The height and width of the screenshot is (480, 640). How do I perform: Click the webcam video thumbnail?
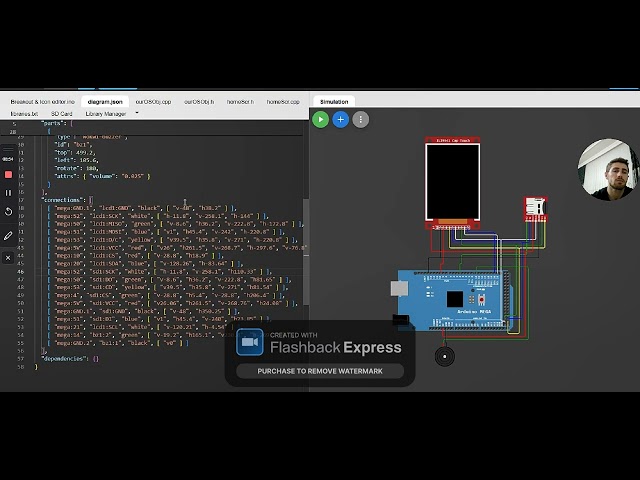[607, 169]
